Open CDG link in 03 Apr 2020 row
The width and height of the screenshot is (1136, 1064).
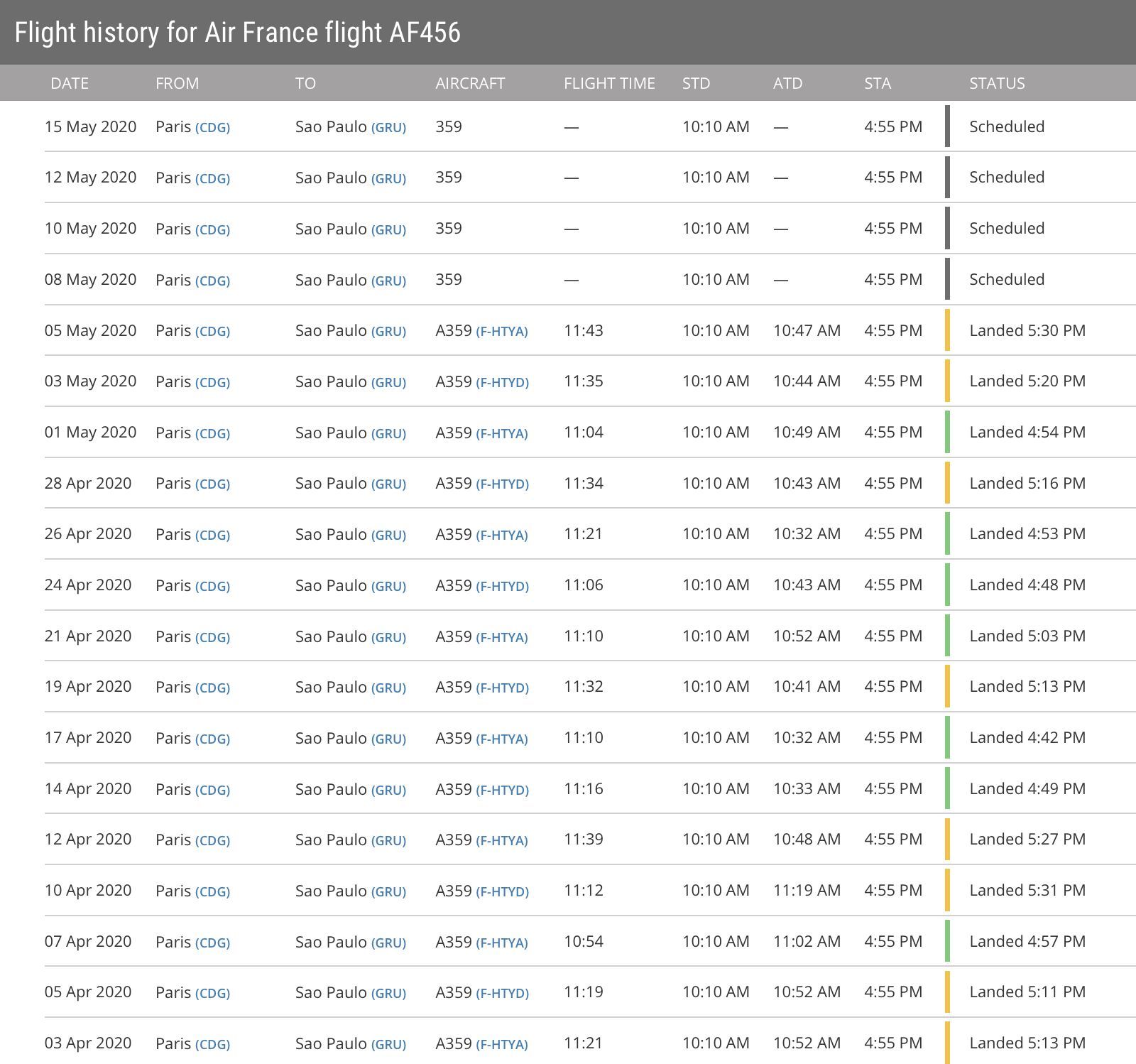tap(212, 1044)
